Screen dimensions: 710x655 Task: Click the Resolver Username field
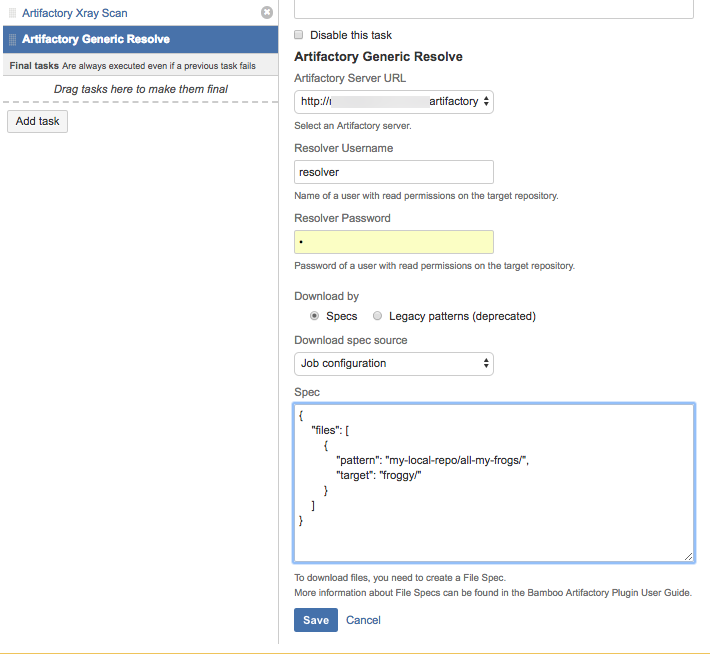coord(394,172)
